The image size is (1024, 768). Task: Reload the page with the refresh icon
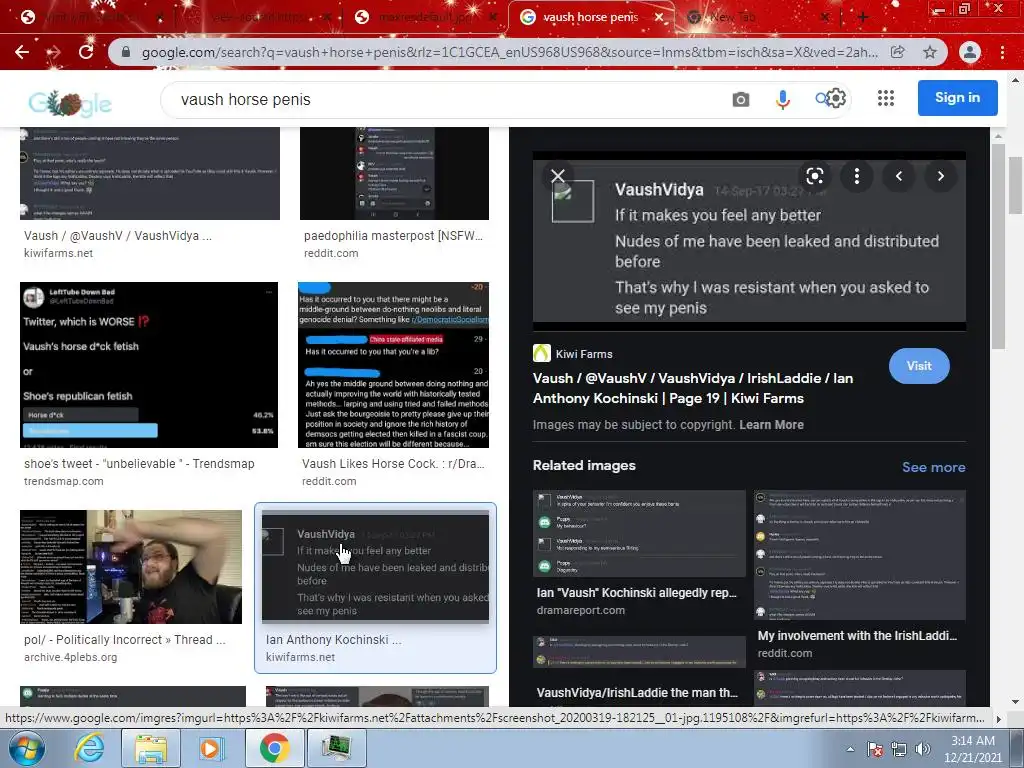tap(86, 52)
